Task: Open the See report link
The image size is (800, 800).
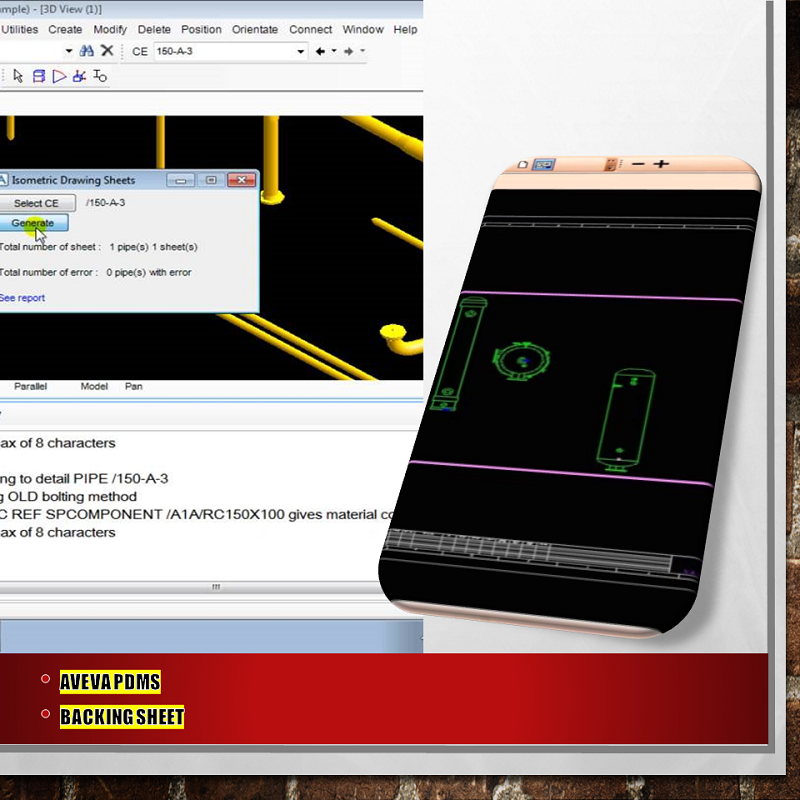Action: [21, 298]
